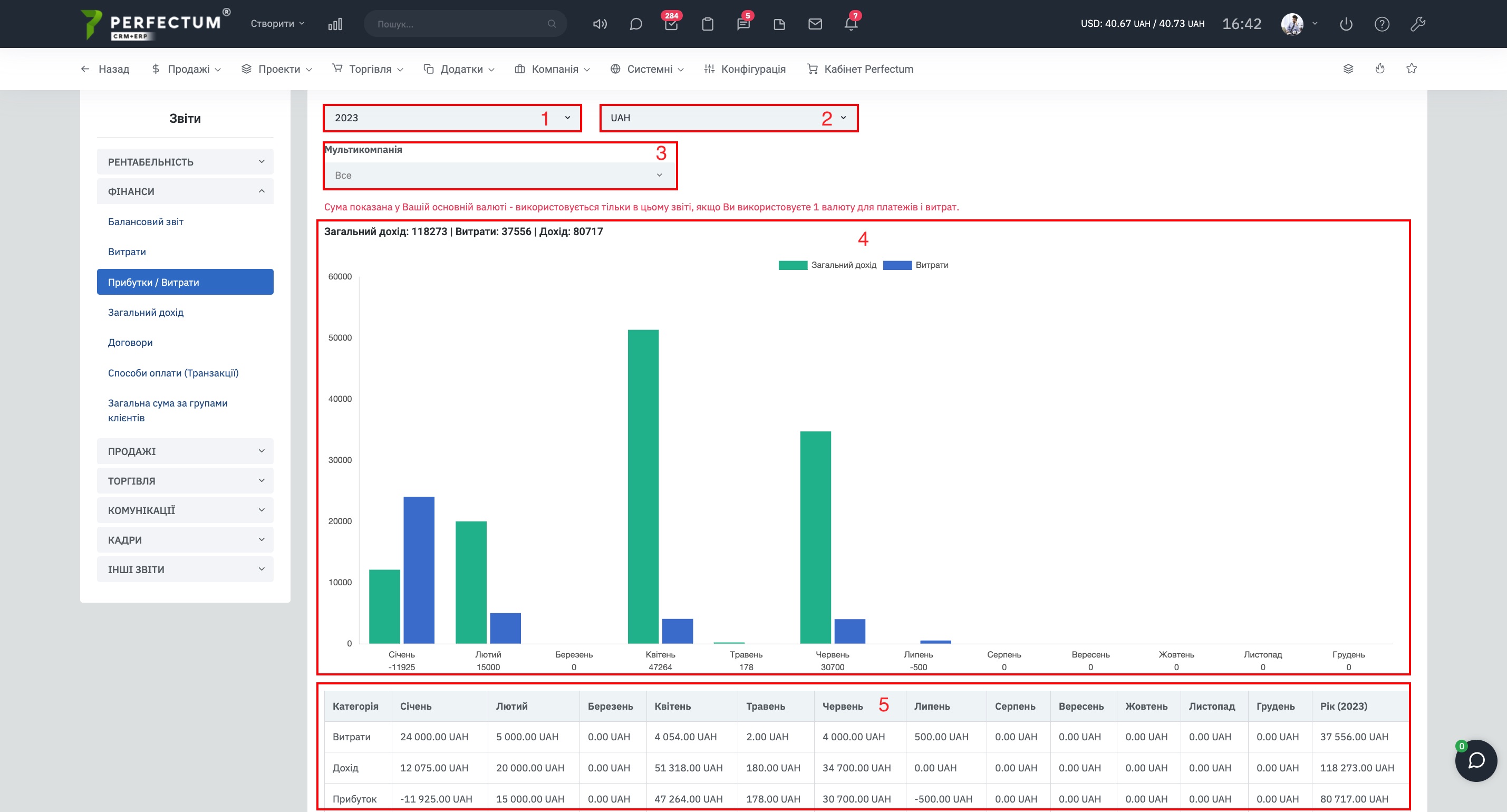This screenshot has height=812, width=1507.
Task: Open the live chat bubble widget
Action: tap(1476, 760)
